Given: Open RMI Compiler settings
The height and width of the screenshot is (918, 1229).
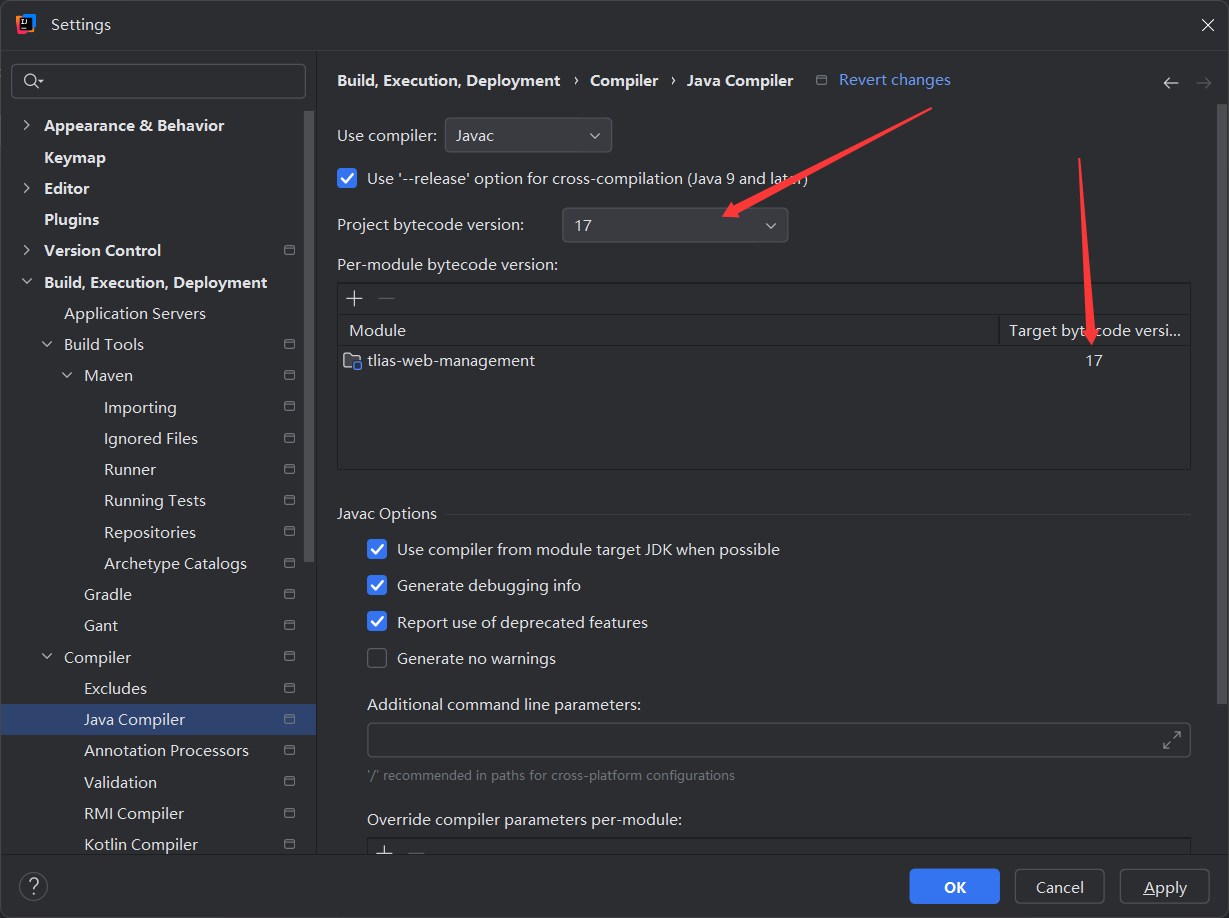Looking at the screenshot, I should (134, 813).
